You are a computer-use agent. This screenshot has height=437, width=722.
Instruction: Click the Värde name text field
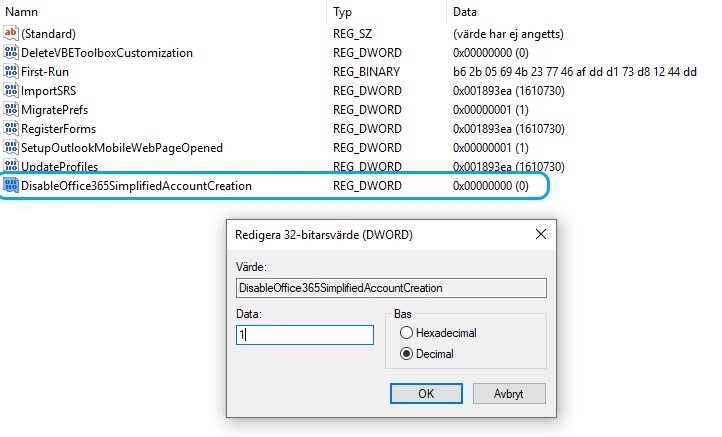[x=391, y=288]
